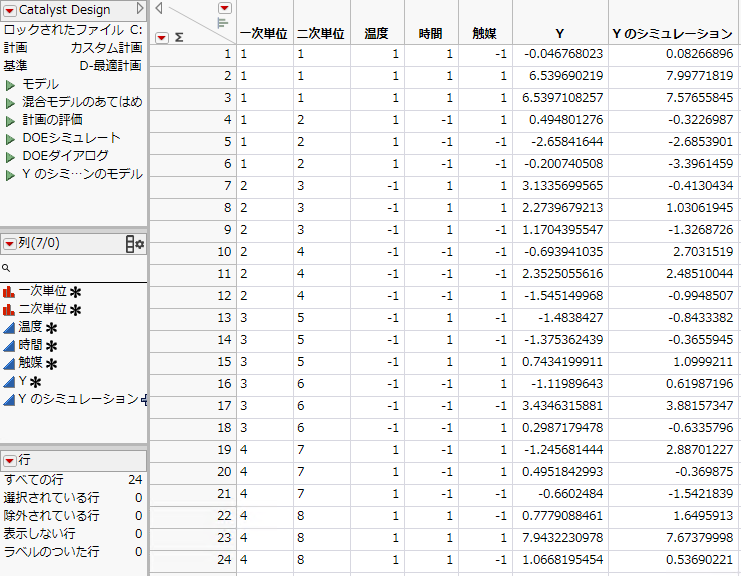Select 触媒 in the columns list
This screenshot has height=576, width=741.
[x=30, y=363]
